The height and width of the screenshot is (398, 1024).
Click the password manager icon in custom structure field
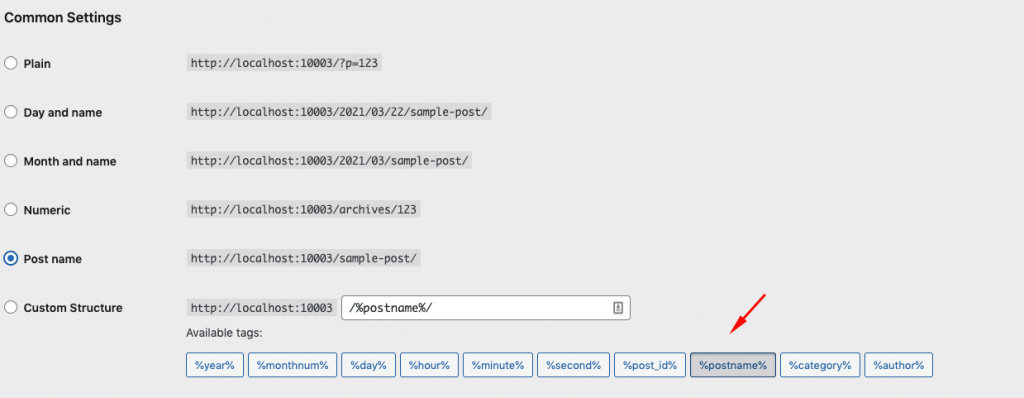point(618,308)
